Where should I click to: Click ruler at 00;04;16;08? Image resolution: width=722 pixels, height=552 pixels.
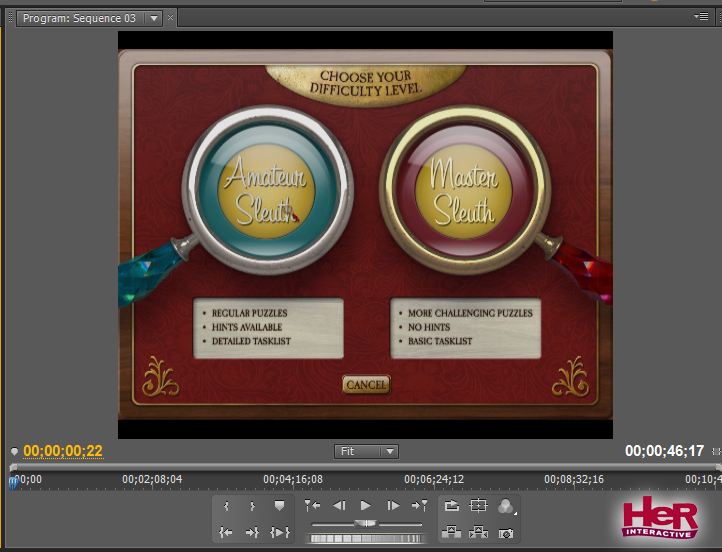click(x=293, y=479)
